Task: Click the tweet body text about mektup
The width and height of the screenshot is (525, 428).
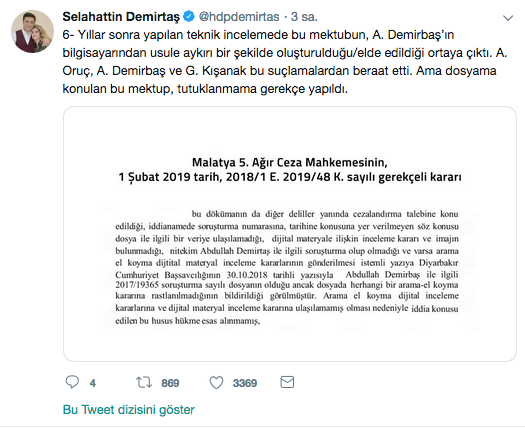Action: click(x=285, y=62)
